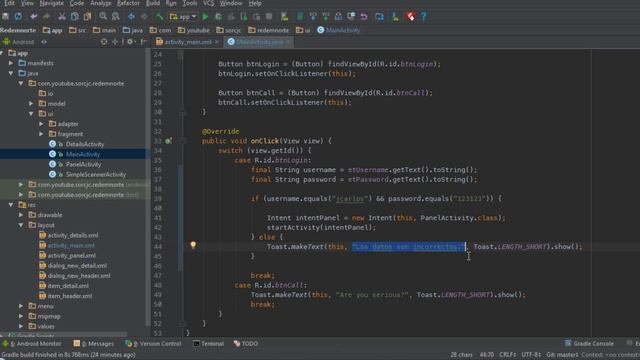Viewport: 640px width, 360px height.
Task: Collapse the java folder in project tree
Action: (11, 73)
